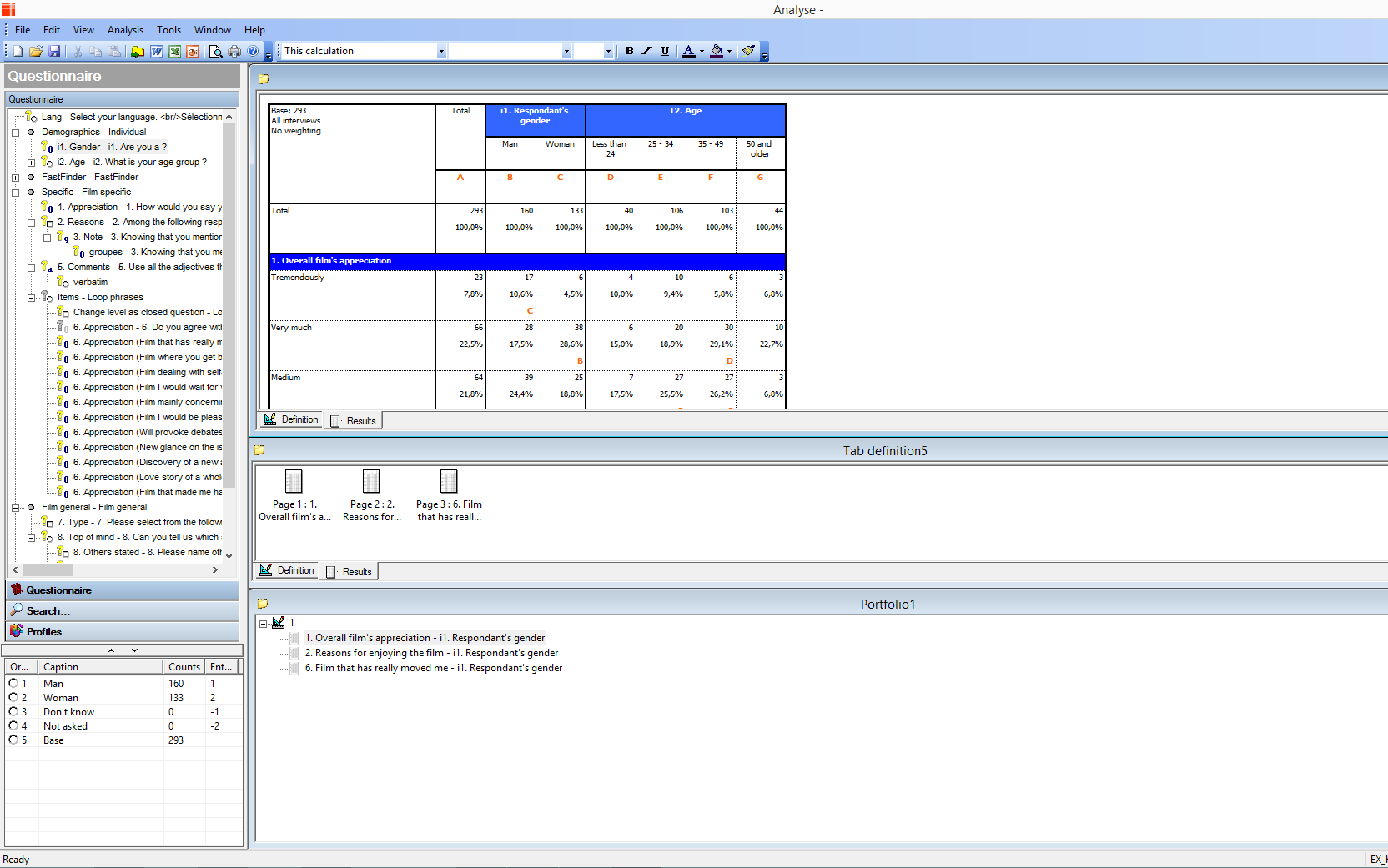Open the Analysis menu
This screenshot has height=868, width=1388.
click(125, 30)
